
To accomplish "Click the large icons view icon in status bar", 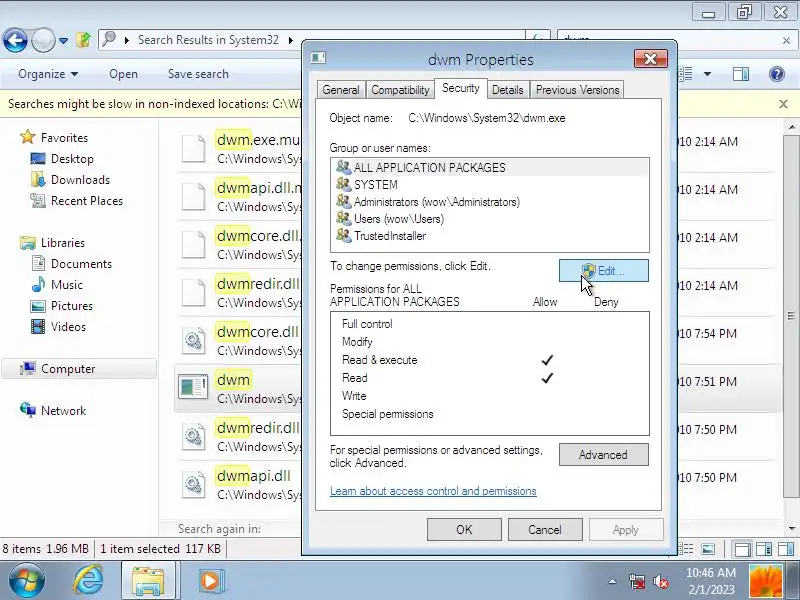I will [x=708, y=549].
